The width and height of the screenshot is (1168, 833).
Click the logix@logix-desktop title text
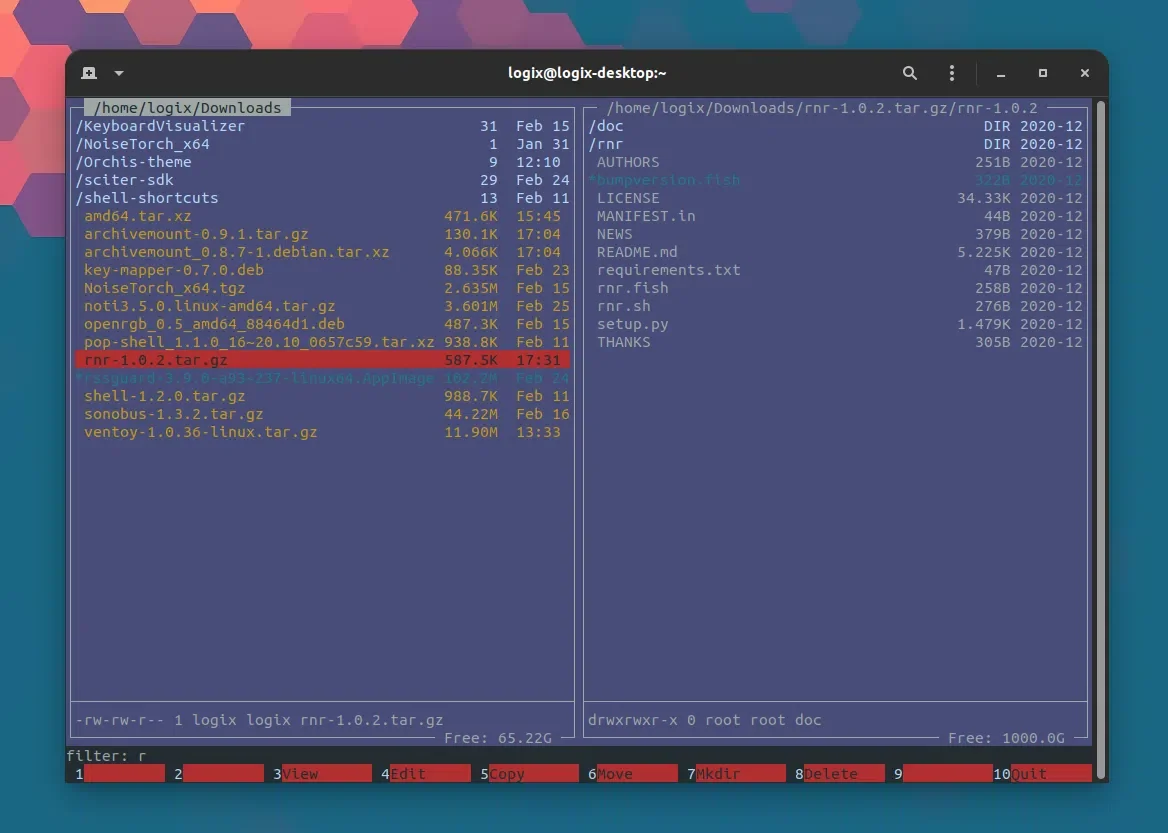coord(587,73)
